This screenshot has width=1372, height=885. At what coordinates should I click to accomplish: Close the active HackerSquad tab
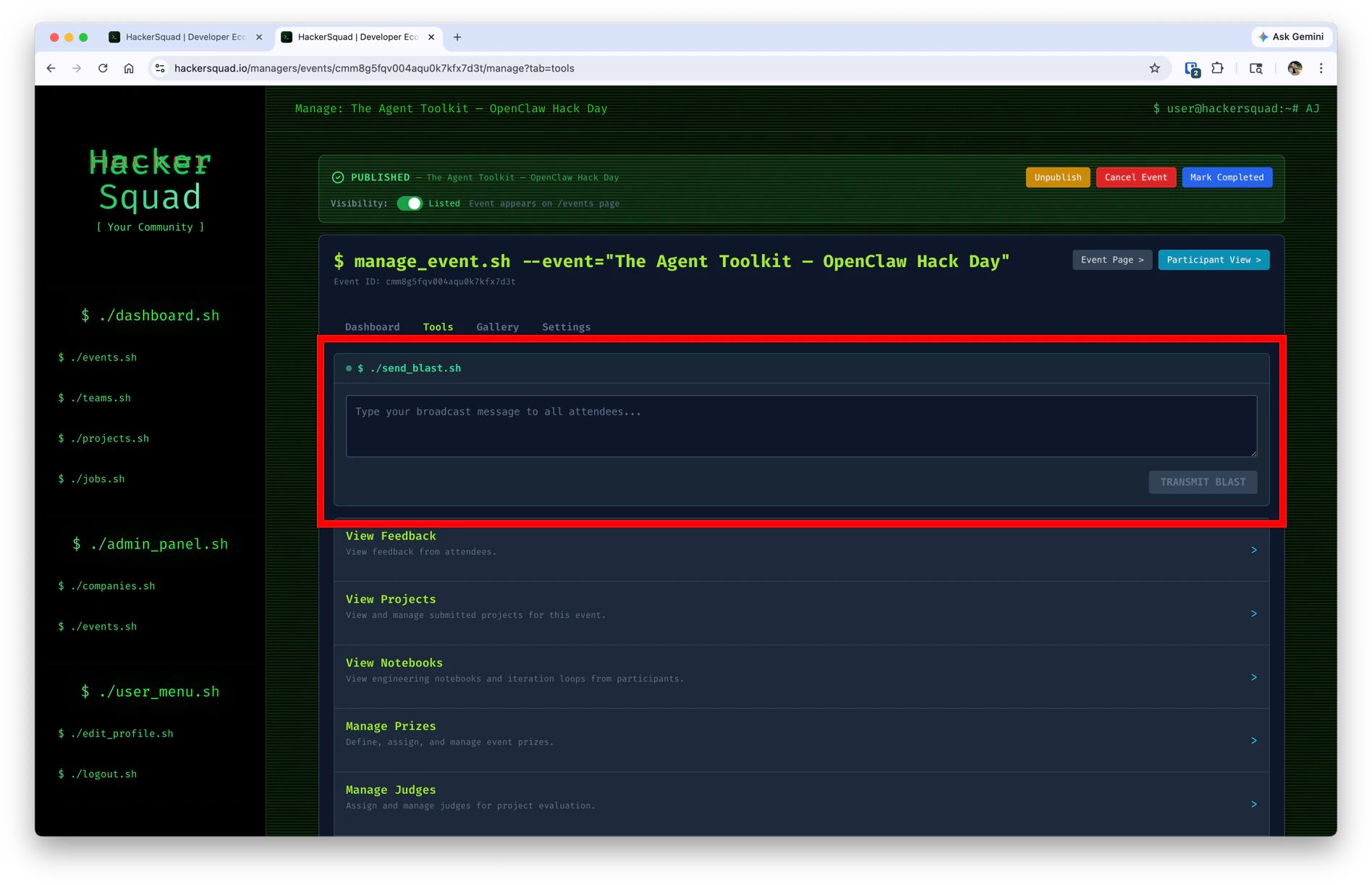[x=431, y=37]
